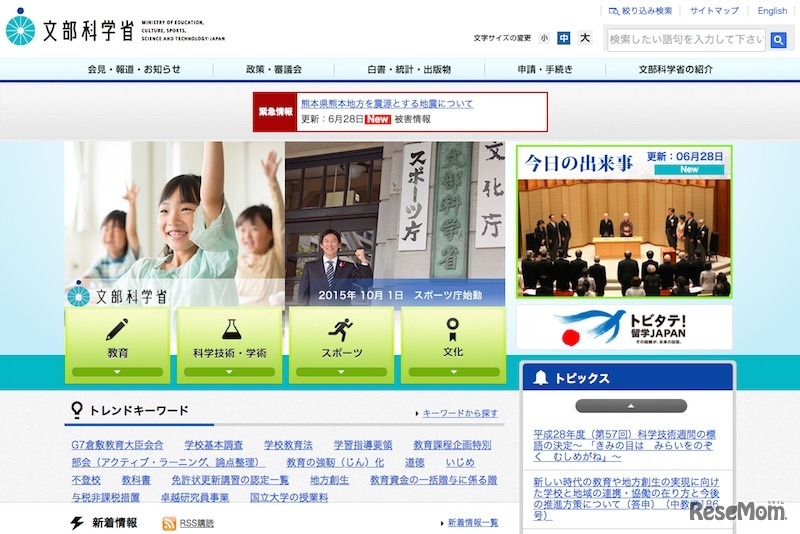The height and width of the screenshot is (534, 800).
Task: Set text size to 中
Action: [x=564, y=38]
